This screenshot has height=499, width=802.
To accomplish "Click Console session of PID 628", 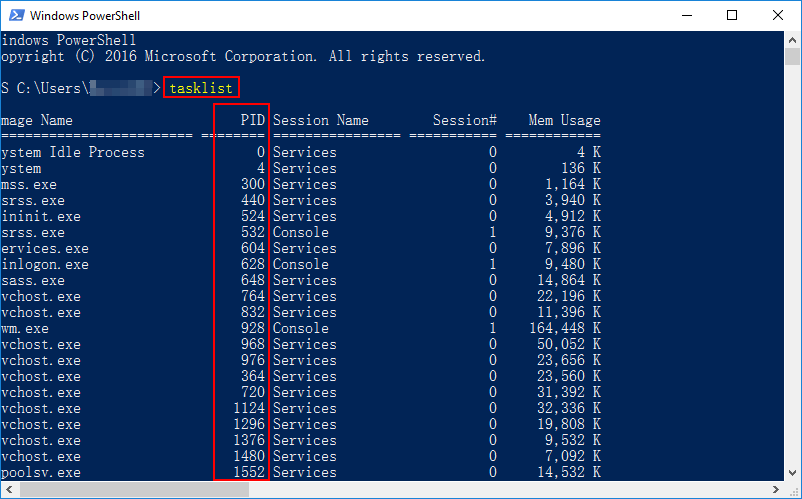I will (x=301, y=264).
